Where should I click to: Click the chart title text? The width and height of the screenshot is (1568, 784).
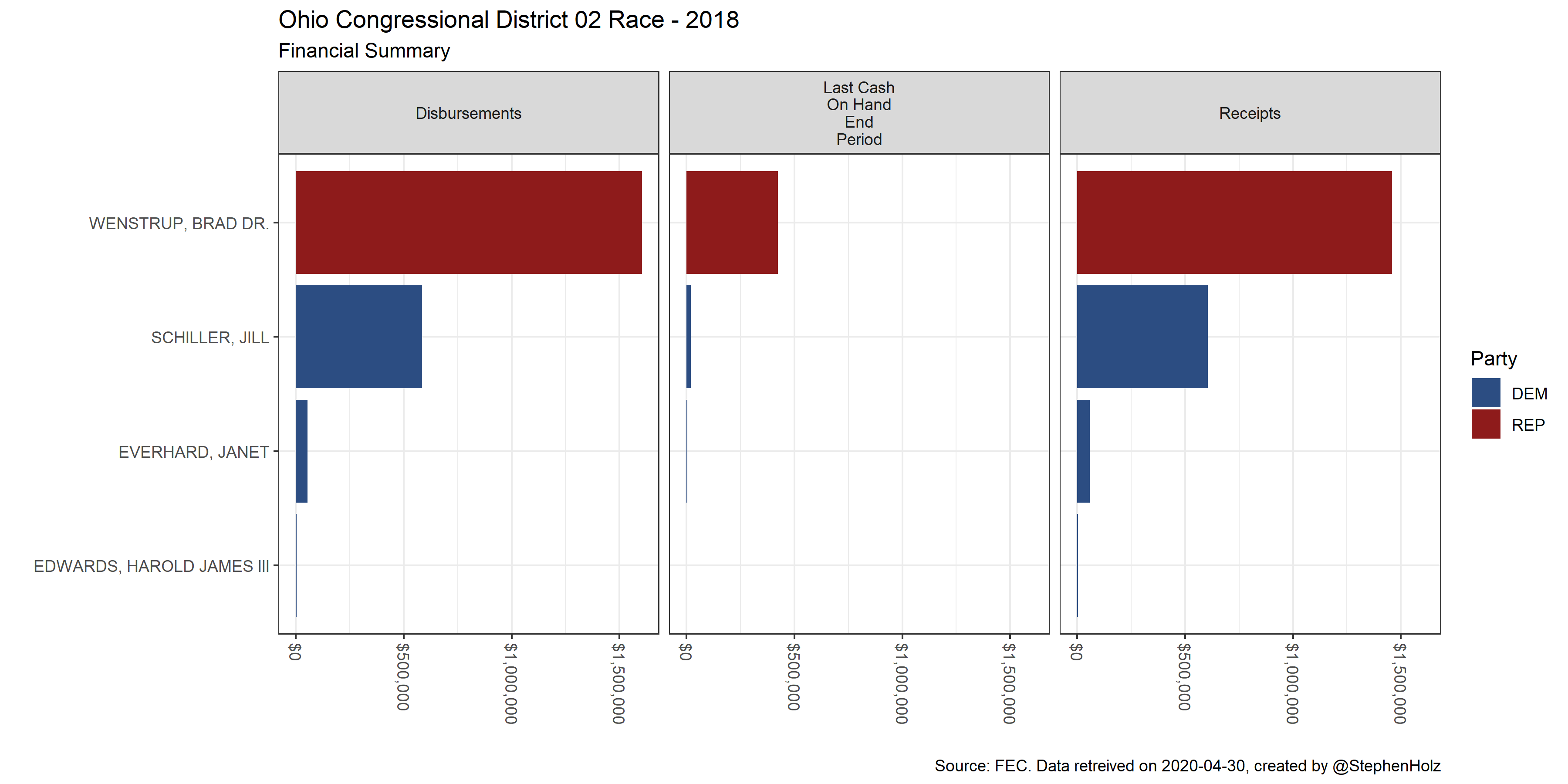click(508, 20)
